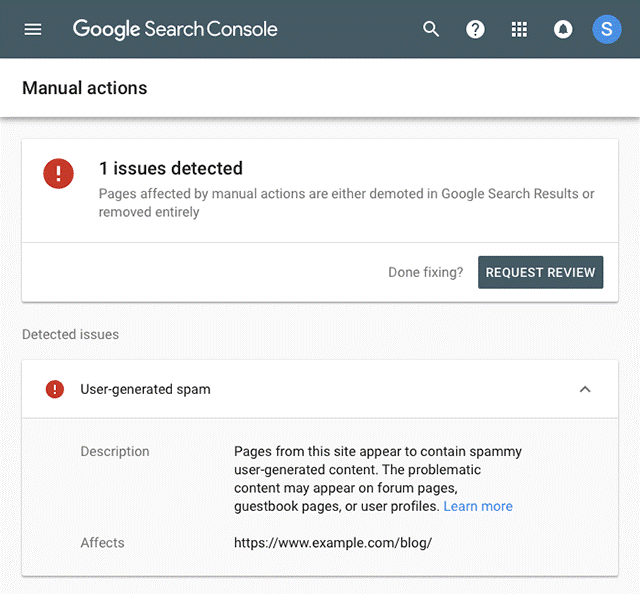Screen dimensions: 640x594
Task: Click the Google Search Console logo
Action: [x=175, y=29]
